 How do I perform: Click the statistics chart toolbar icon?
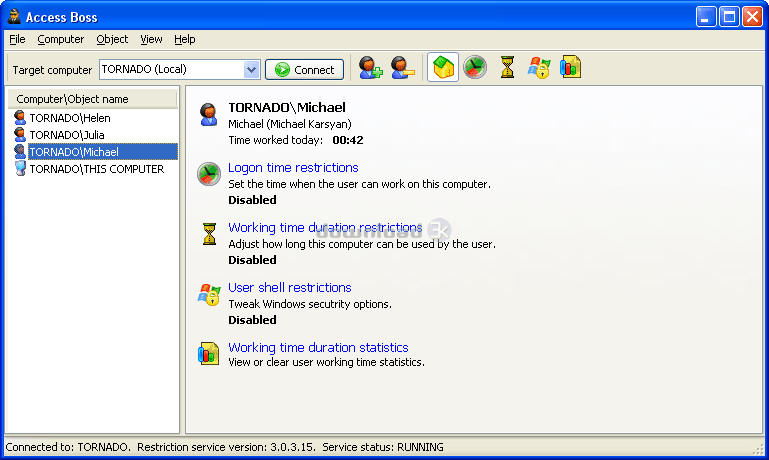coord(571,68)
